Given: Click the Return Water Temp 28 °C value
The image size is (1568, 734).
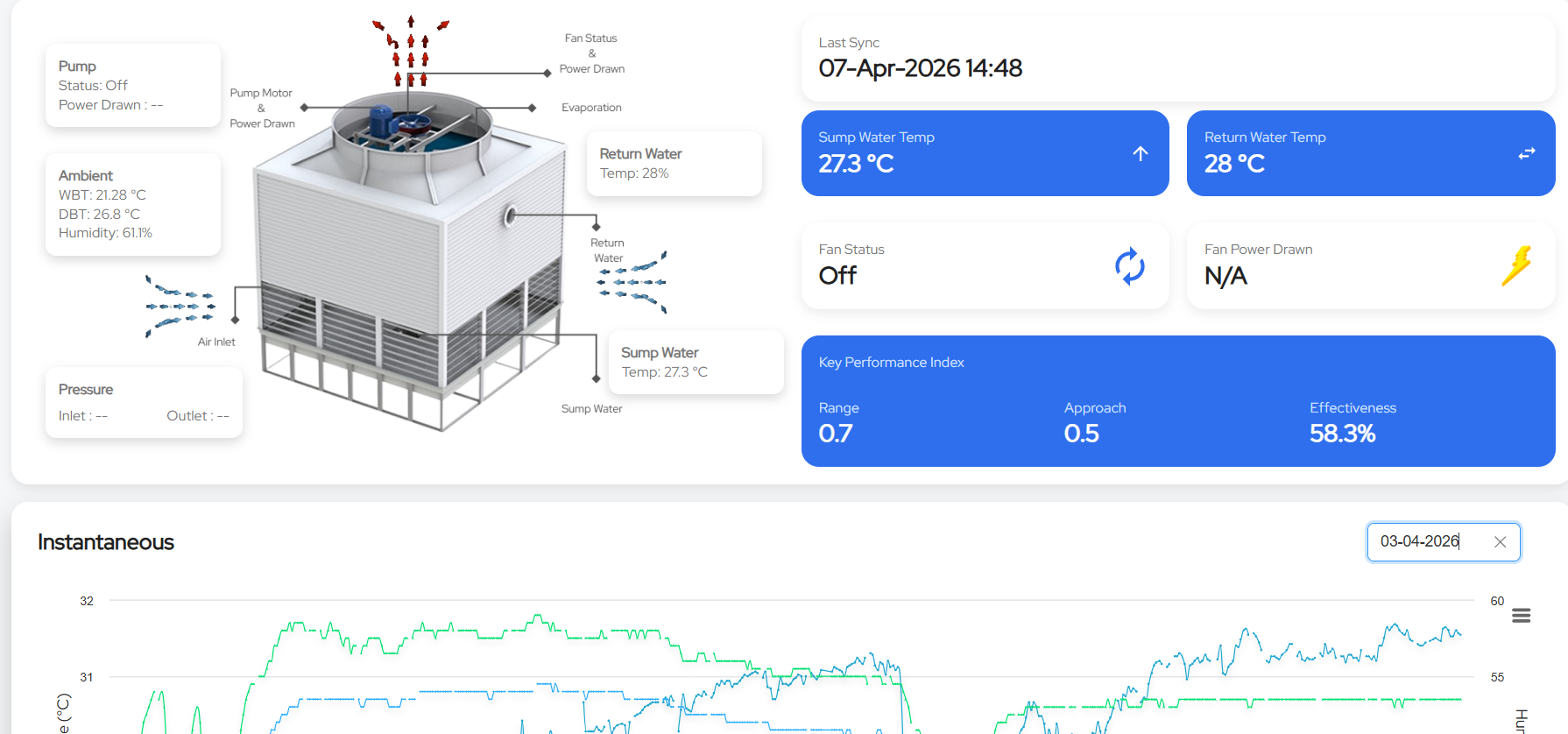Looking at the screenshot, I should coord(1234,164).
